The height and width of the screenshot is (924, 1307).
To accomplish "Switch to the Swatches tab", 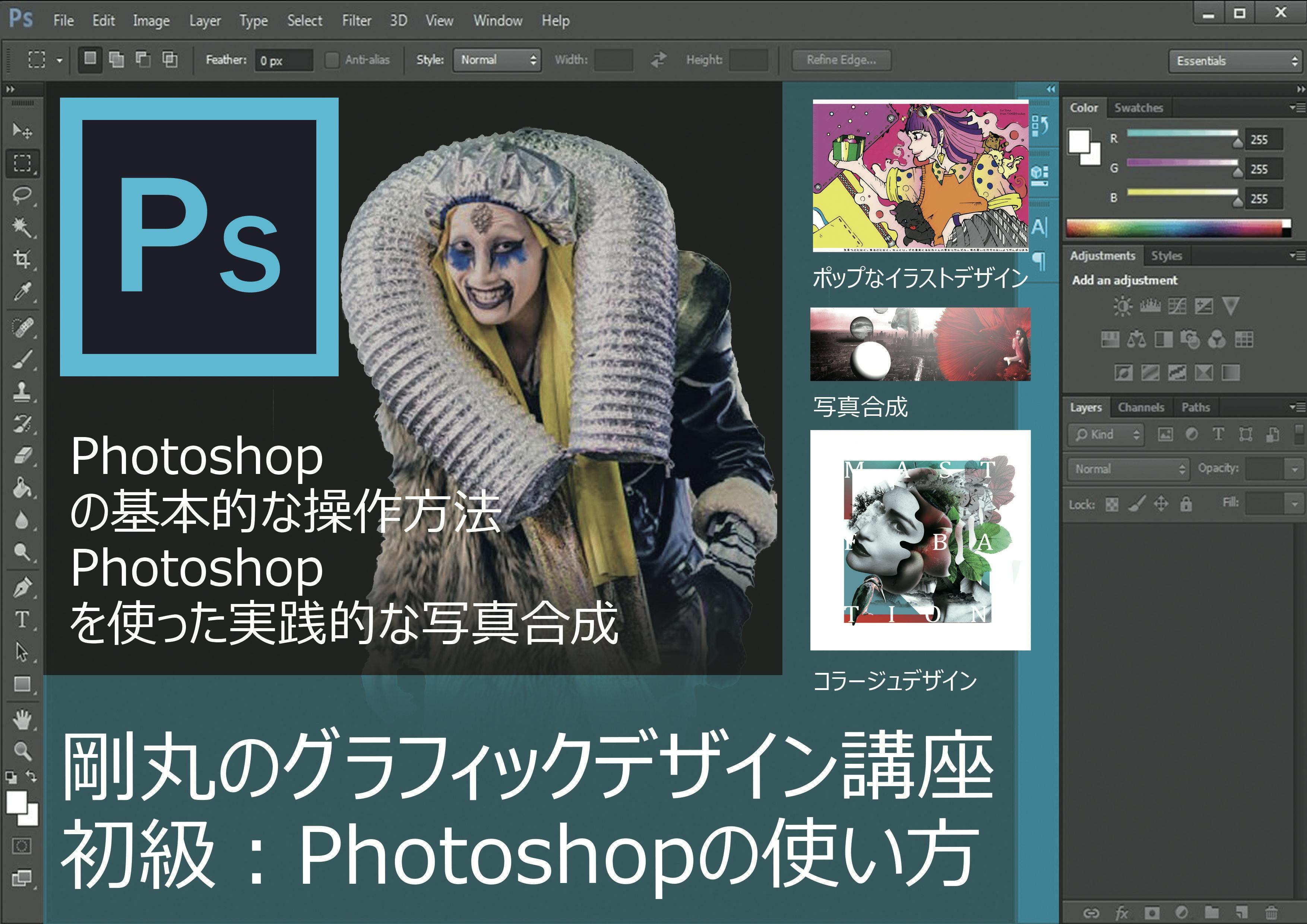I will point(1139,108).
